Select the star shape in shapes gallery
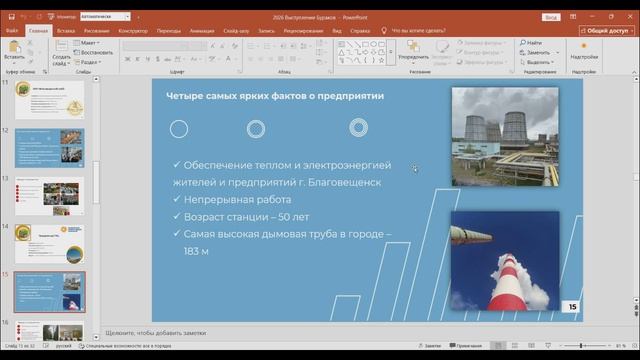Viewport: 640px width, 360px height. click(x=381, y=60)
